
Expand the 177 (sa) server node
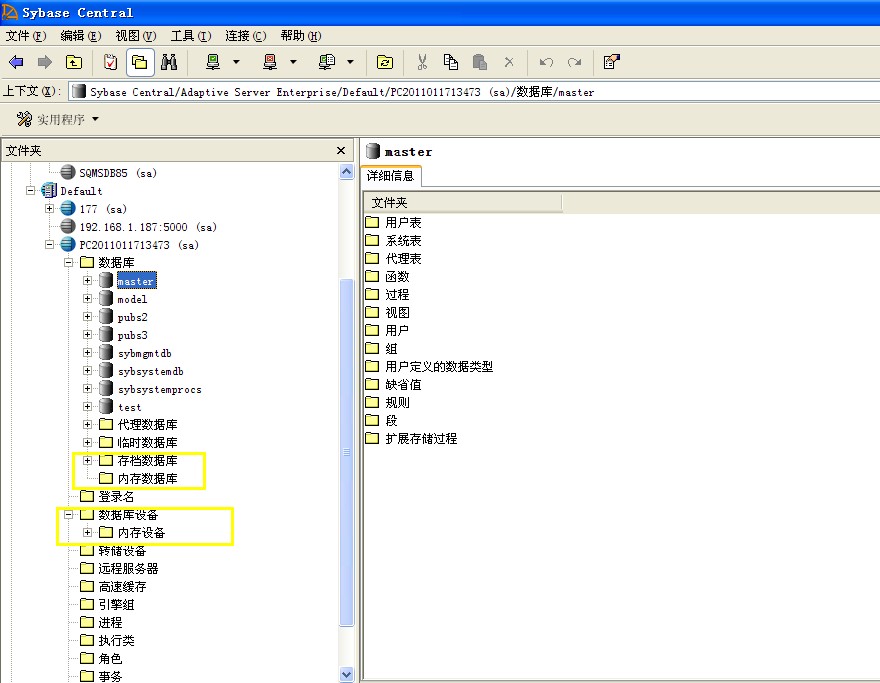(49, 209)
